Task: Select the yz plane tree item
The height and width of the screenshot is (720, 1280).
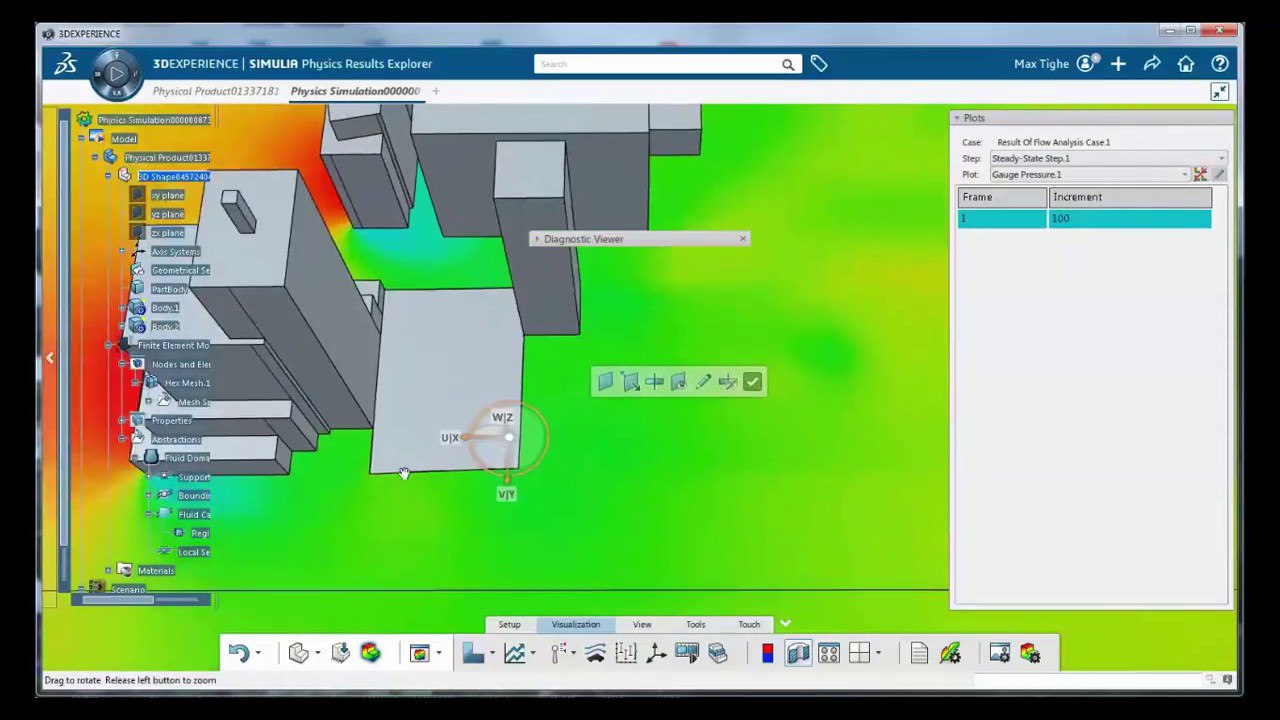Action: (x=167, y=214)
